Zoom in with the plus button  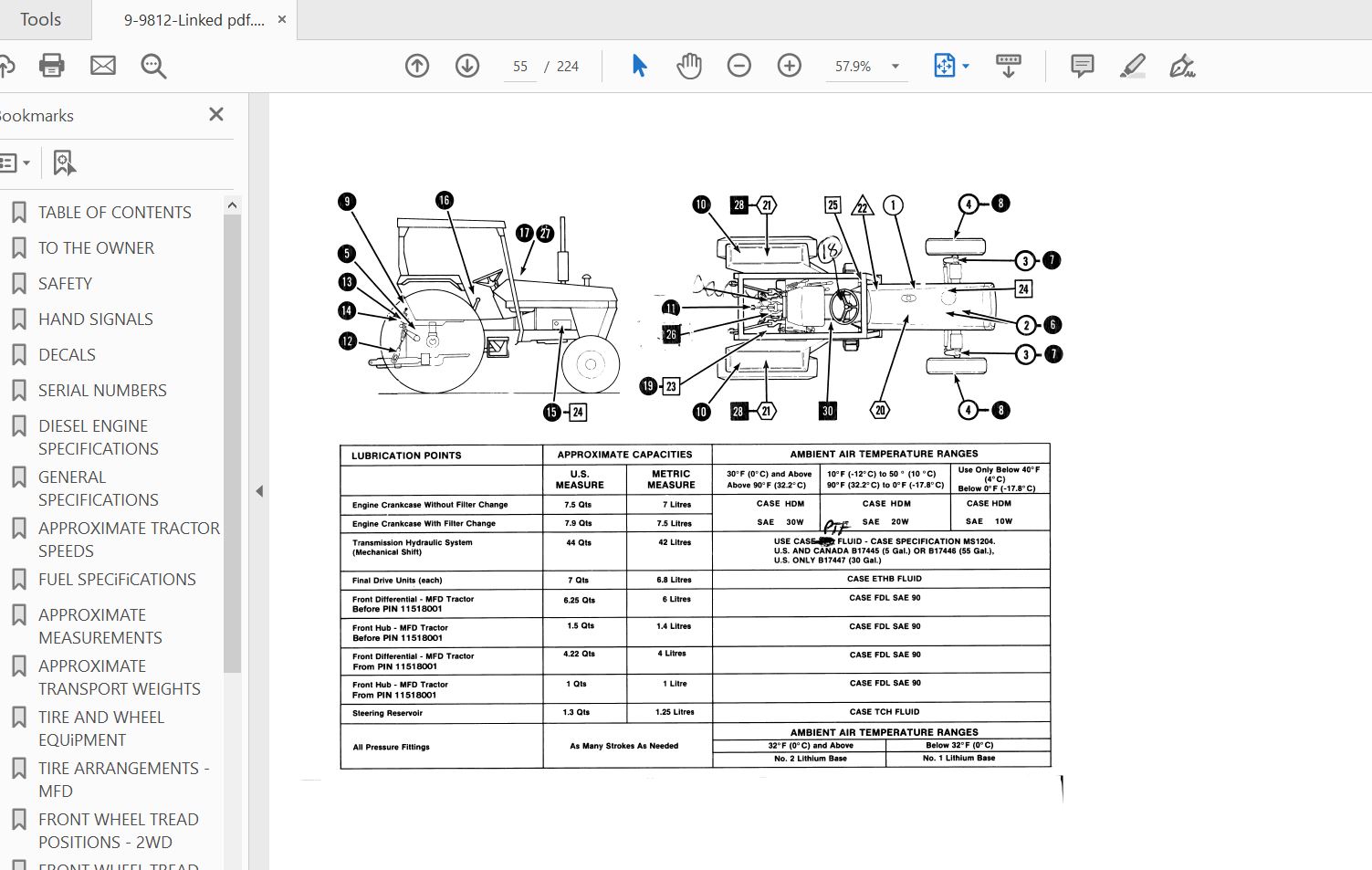(790, 66)
